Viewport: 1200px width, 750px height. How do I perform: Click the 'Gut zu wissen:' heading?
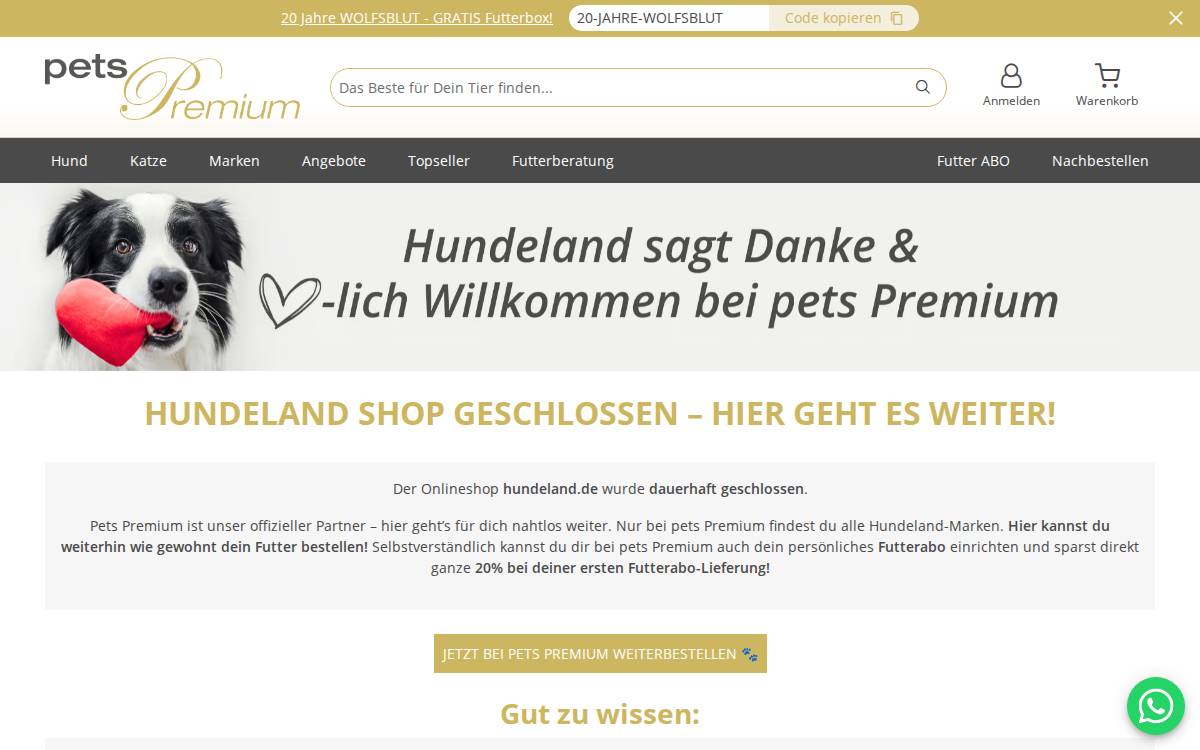[600, 714]
